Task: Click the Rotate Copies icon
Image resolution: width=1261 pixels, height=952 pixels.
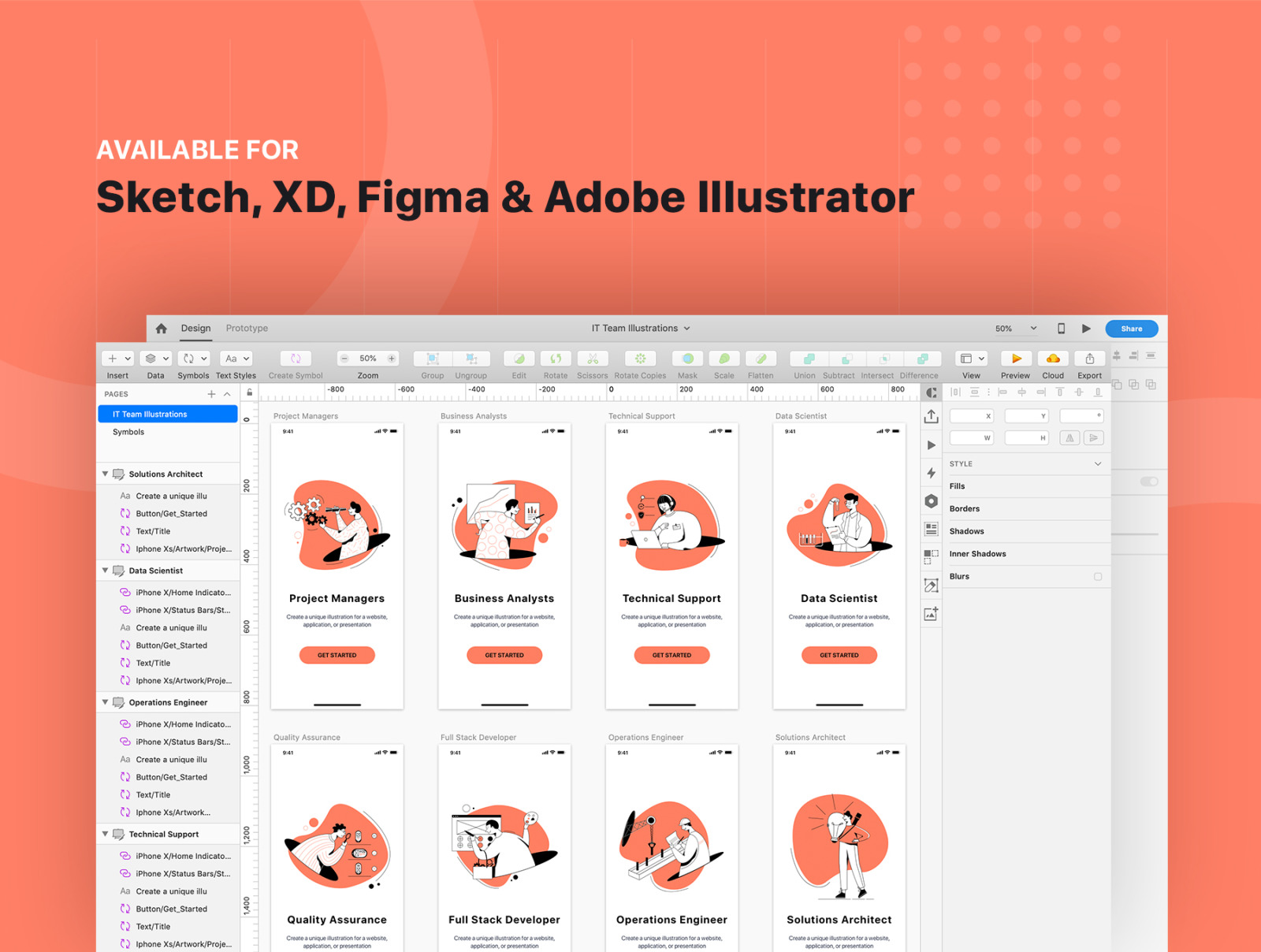Action: (x=640, y=359)
